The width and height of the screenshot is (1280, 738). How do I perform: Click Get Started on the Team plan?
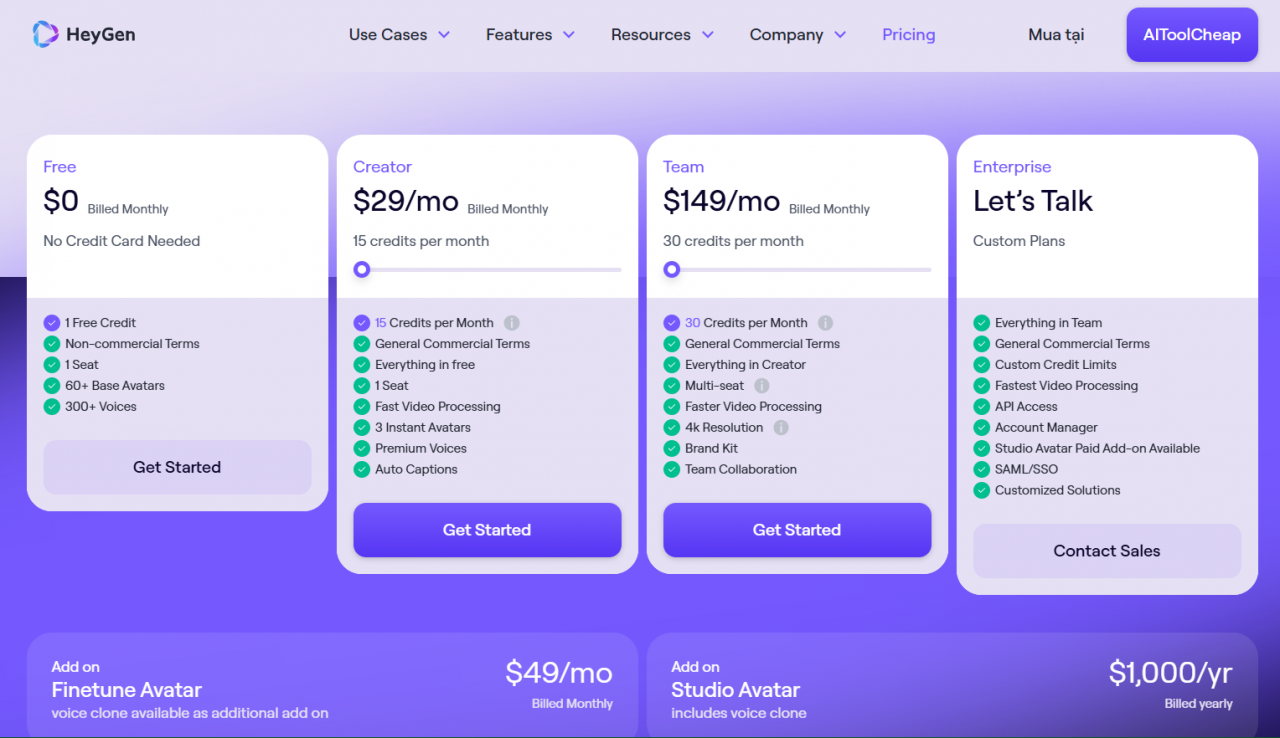pos(797,530)
